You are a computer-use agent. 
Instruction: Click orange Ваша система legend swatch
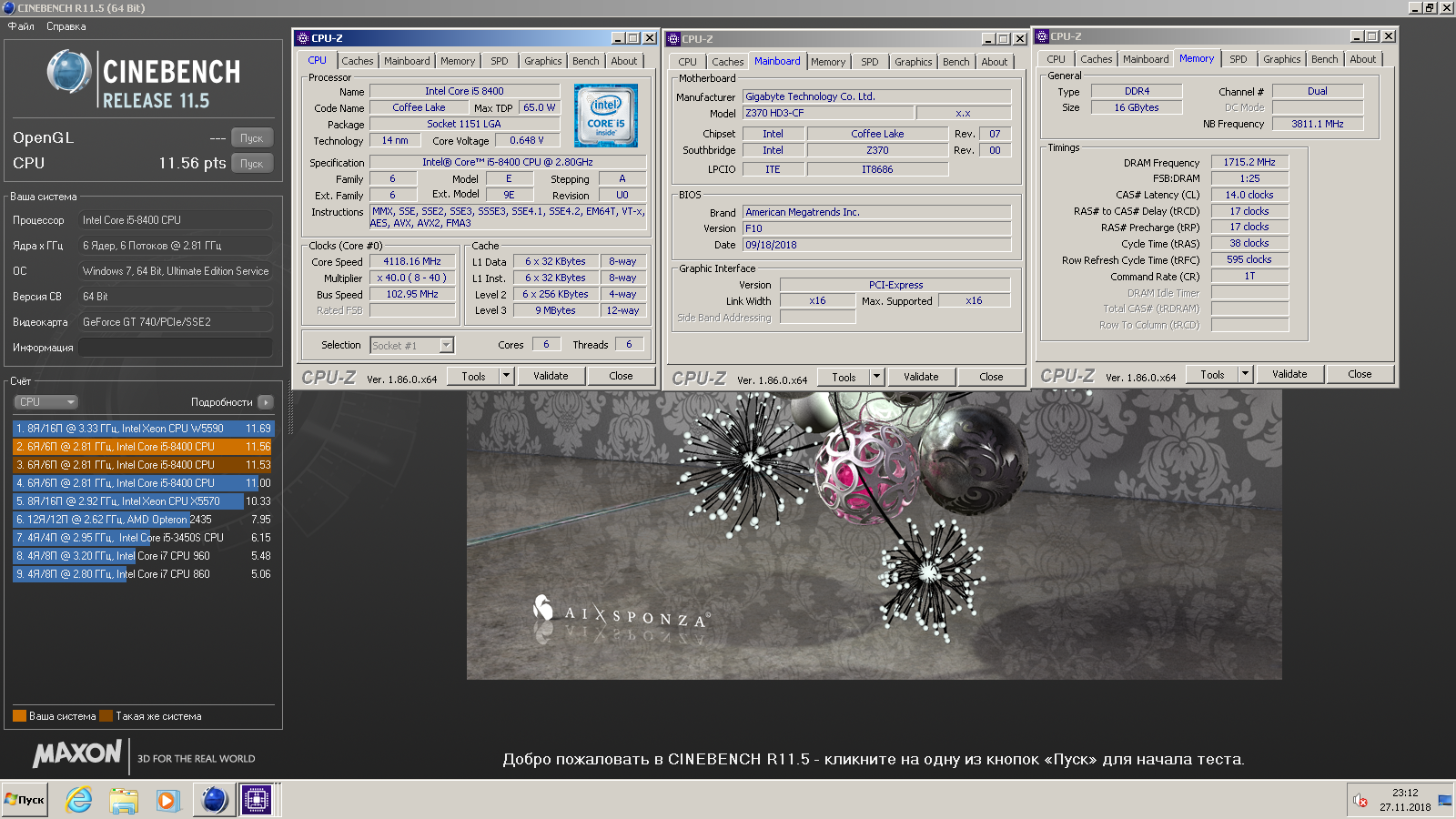[x=19, y=716]
